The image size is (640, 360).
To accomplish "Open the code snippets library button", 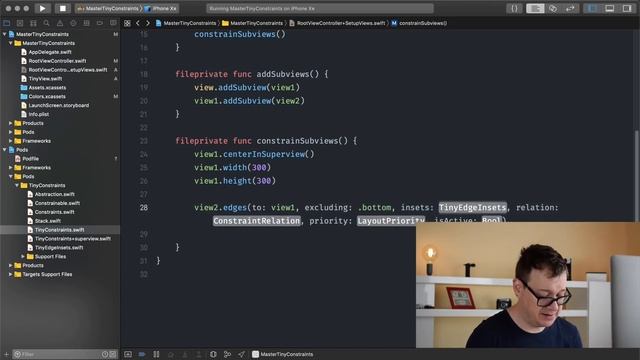I will [514, 9].
